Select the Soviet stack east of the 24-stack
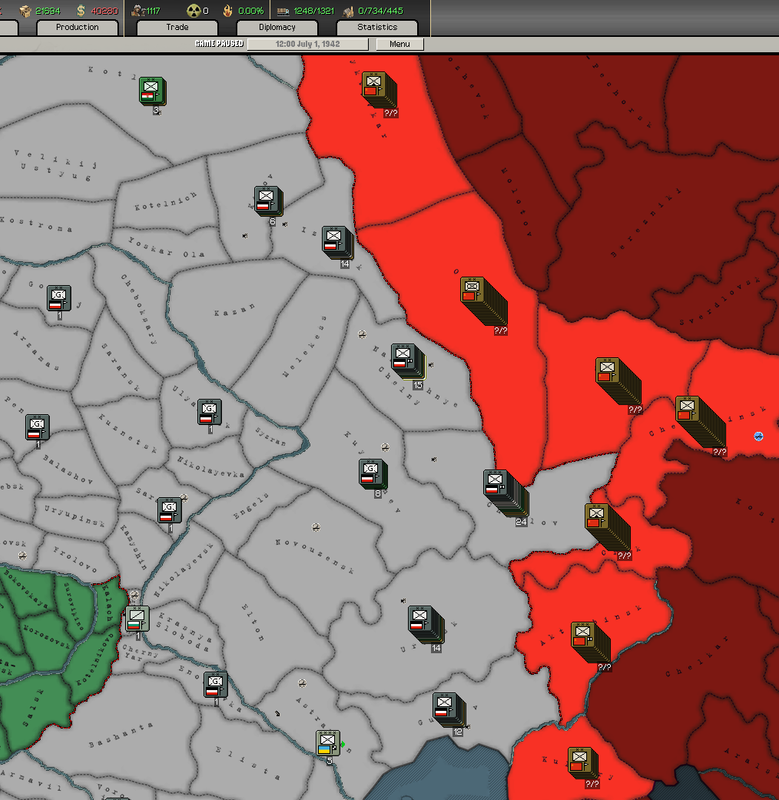The height and width of the screenshot is (800, 779). (x=607, y=528)
